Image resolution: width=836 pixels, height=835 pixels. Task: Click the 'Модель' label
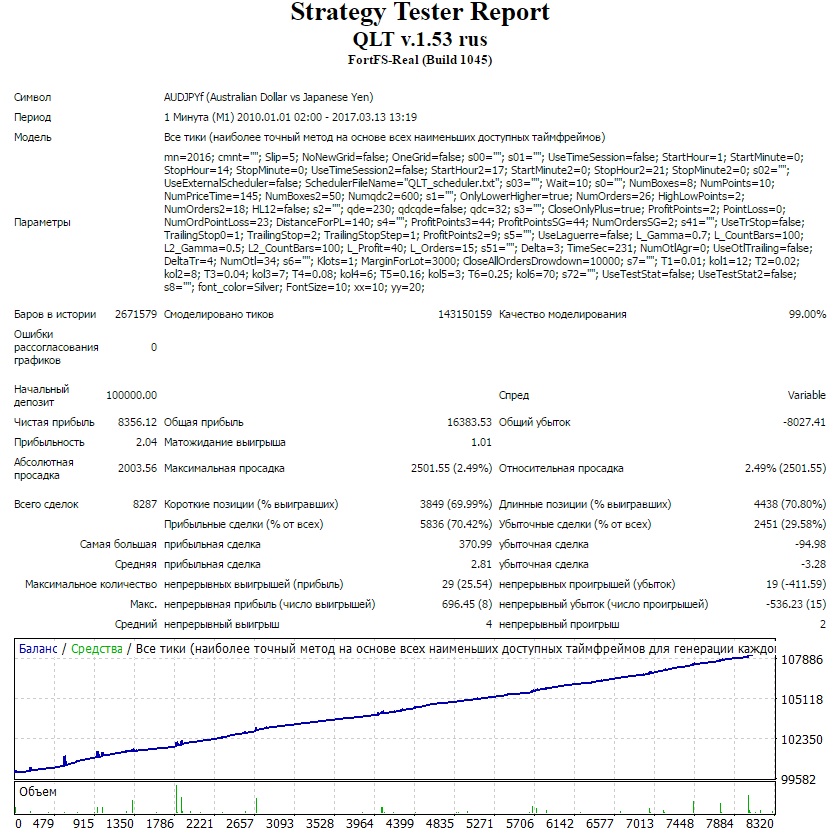pos(33,137)
